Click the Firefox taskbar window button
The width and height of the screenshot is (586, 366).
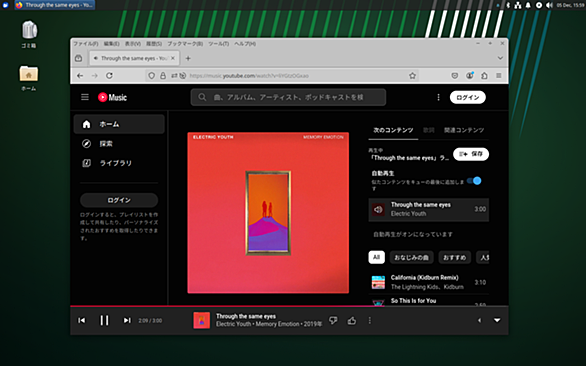55,5
